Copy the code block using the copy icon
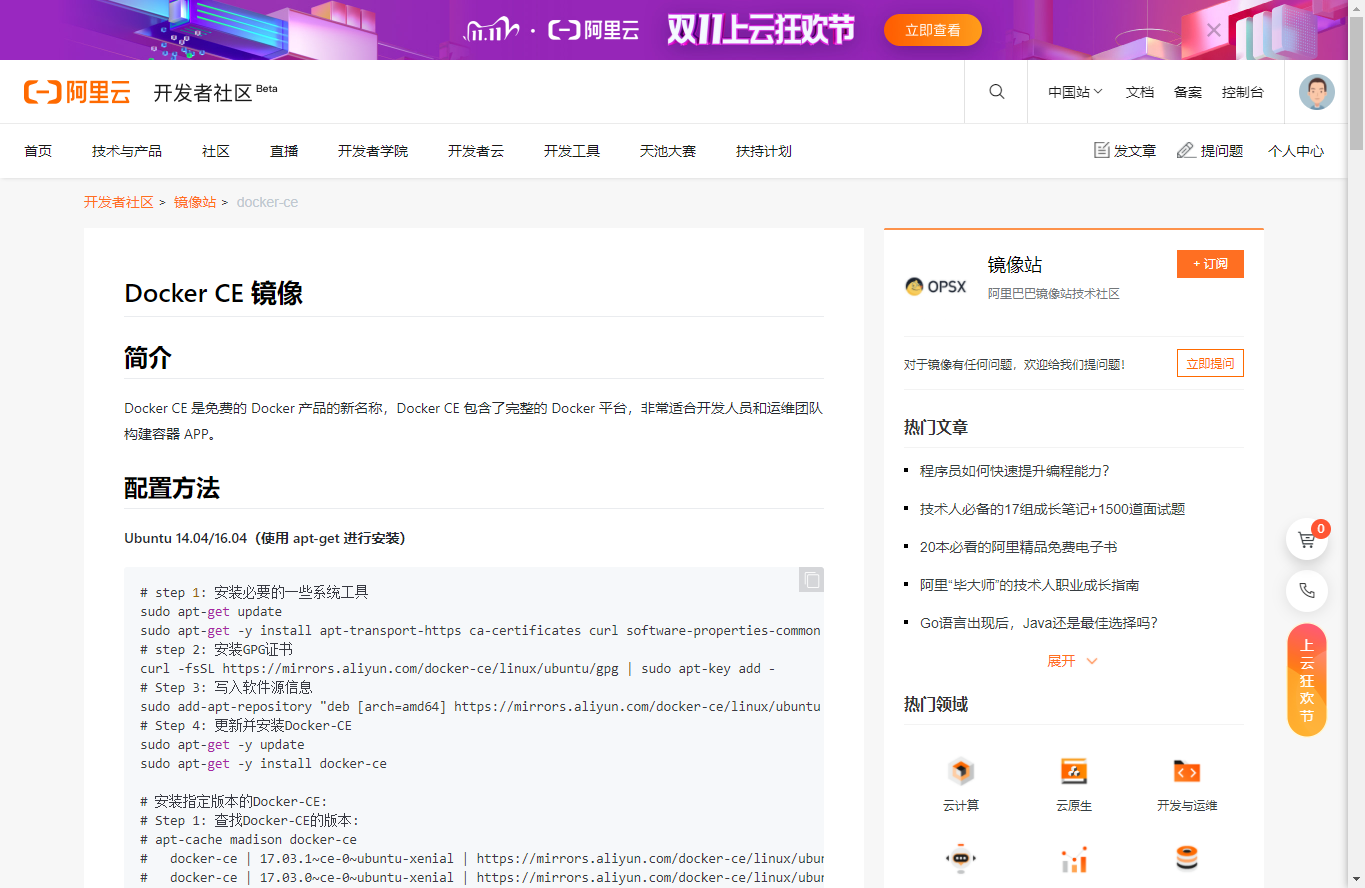The height and width of the screenshot is (888, 1365). pyautogui.click(x=811, y=580)
